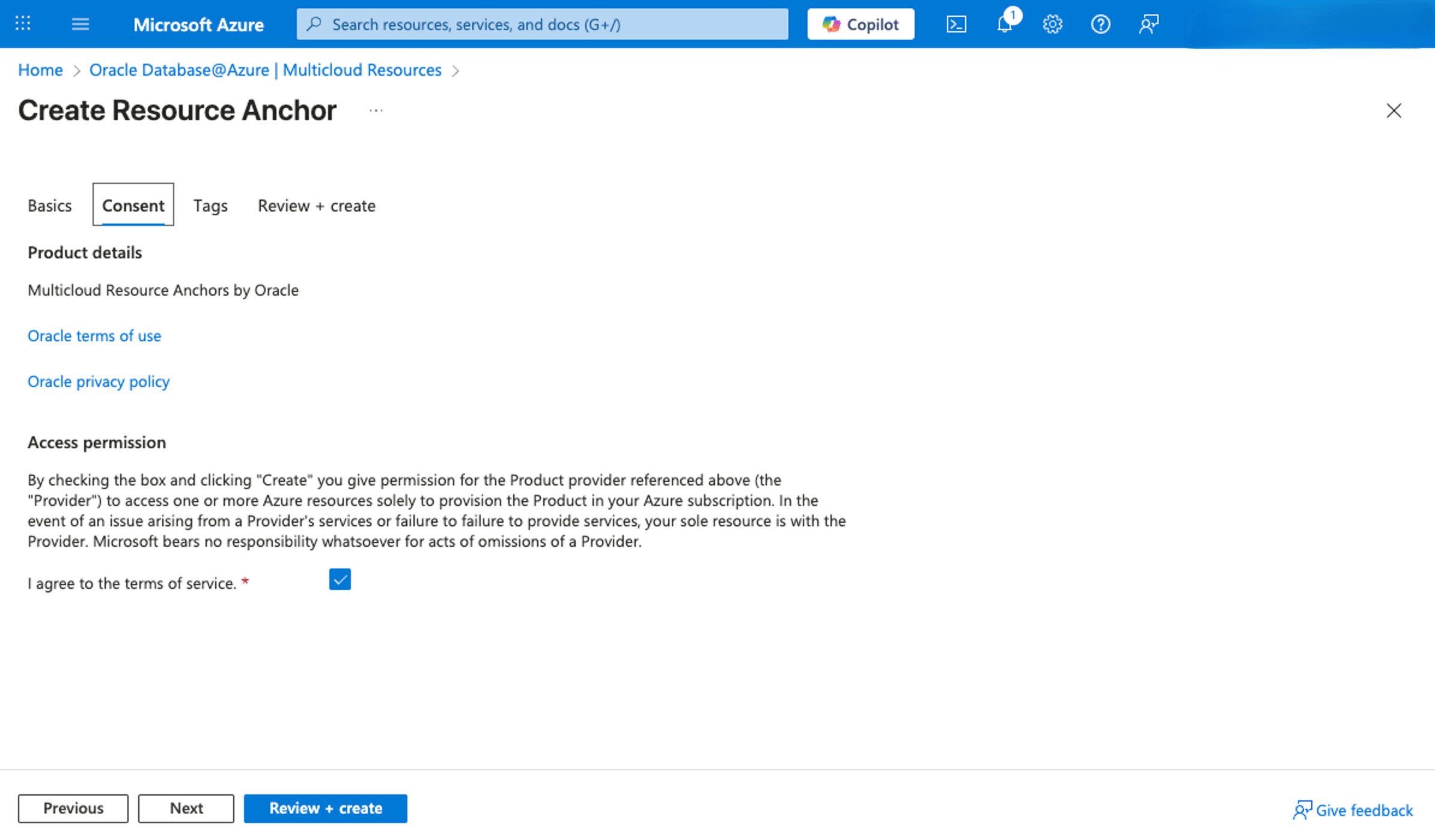The image size is (1435, 840).
Task: Open Oracle terms of use
Action: coord(94,335)
